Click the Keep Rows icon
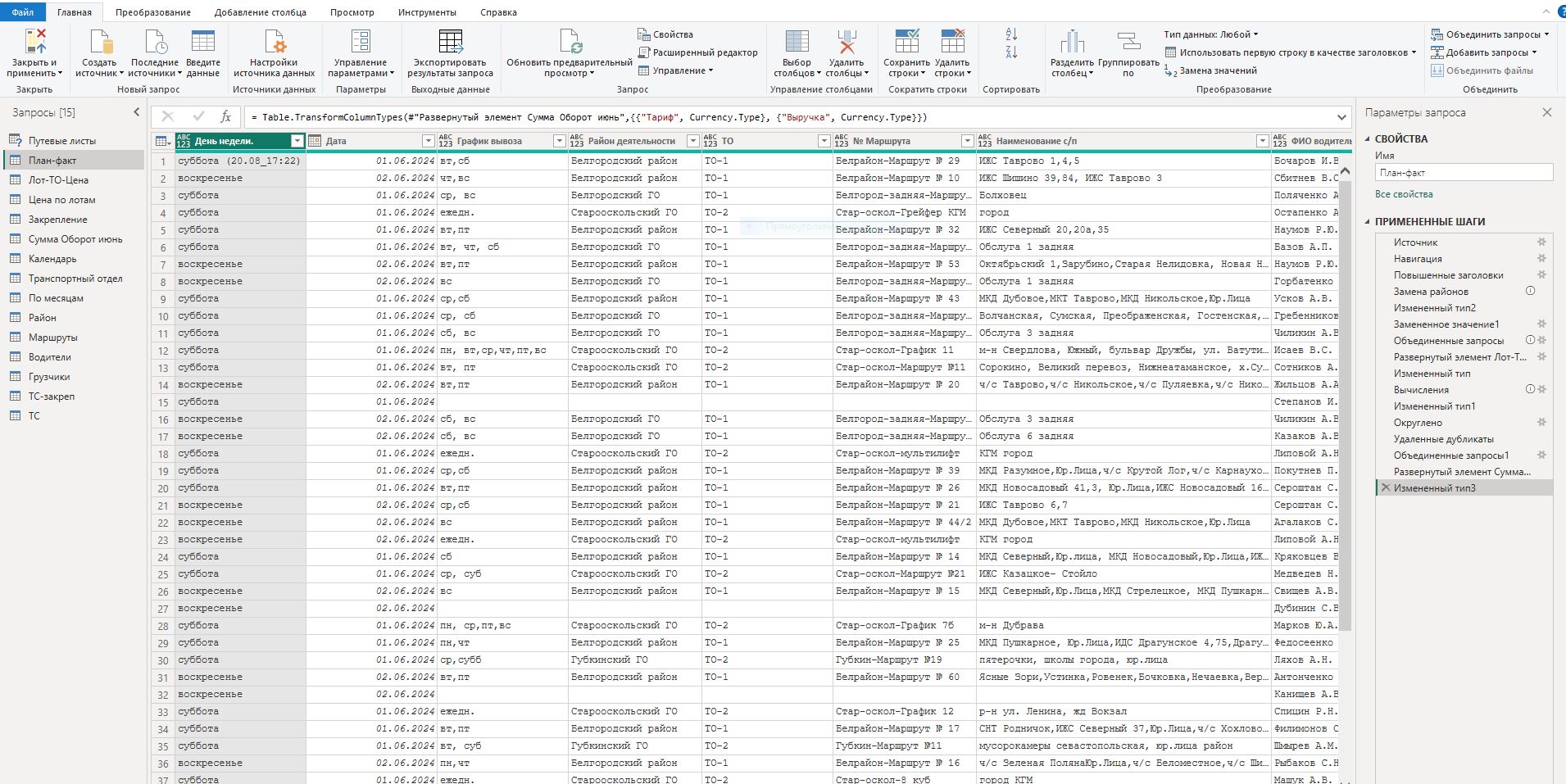 coord(906,41)
